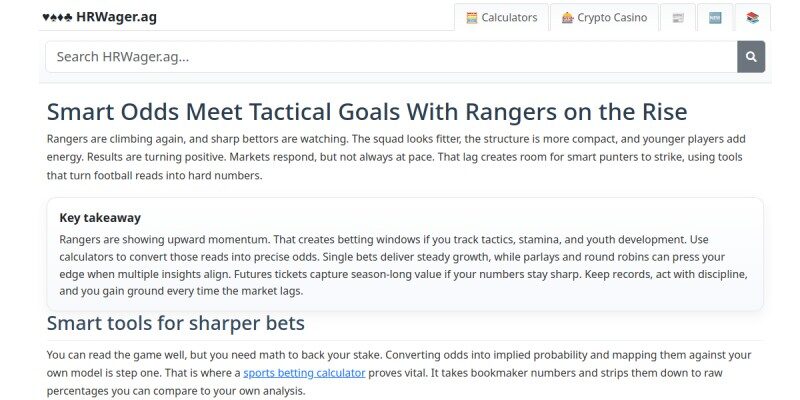Image resolution: width=800 pixels, height=400 pixels.
Task: Follow the sports betting calculator link
Action: [x=304, y=373]
